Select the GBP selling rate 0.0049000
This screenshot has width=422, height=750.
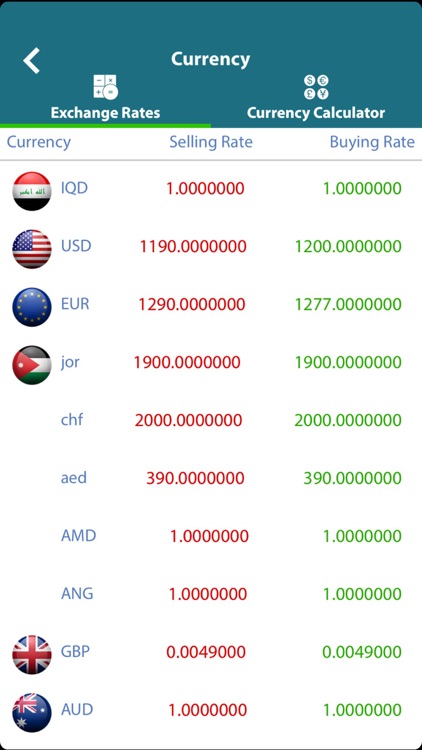pyautogui.click(x=206, y=651)
